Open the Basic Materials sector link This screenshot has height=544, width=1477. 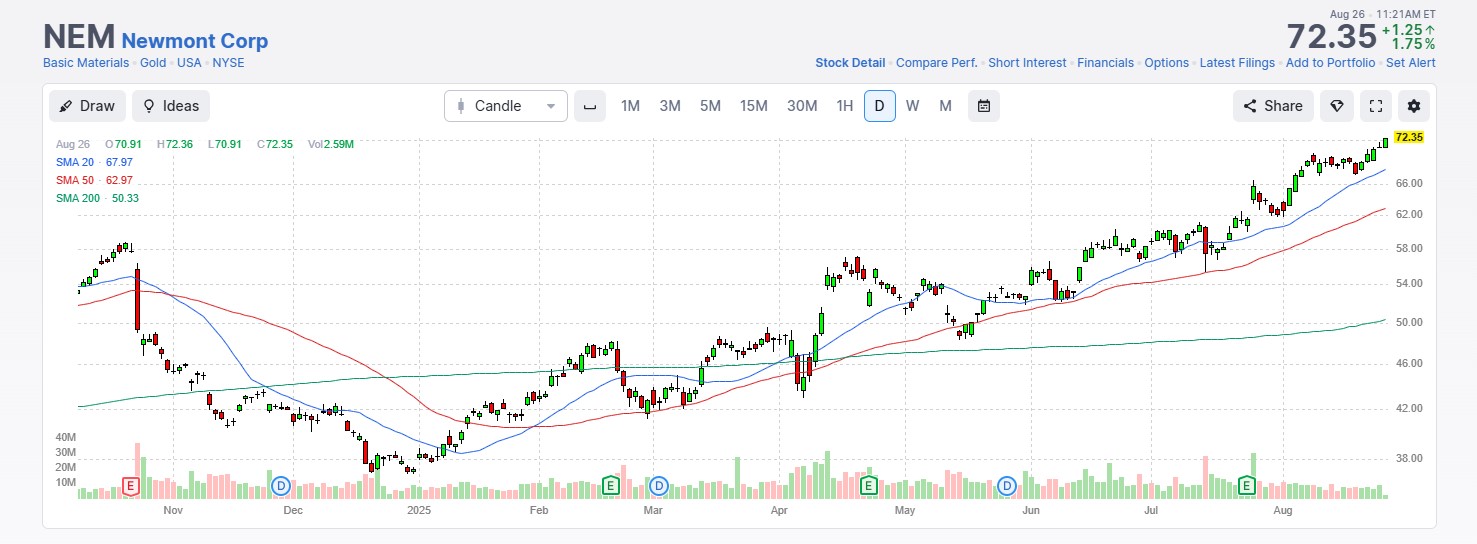[86, 63]
